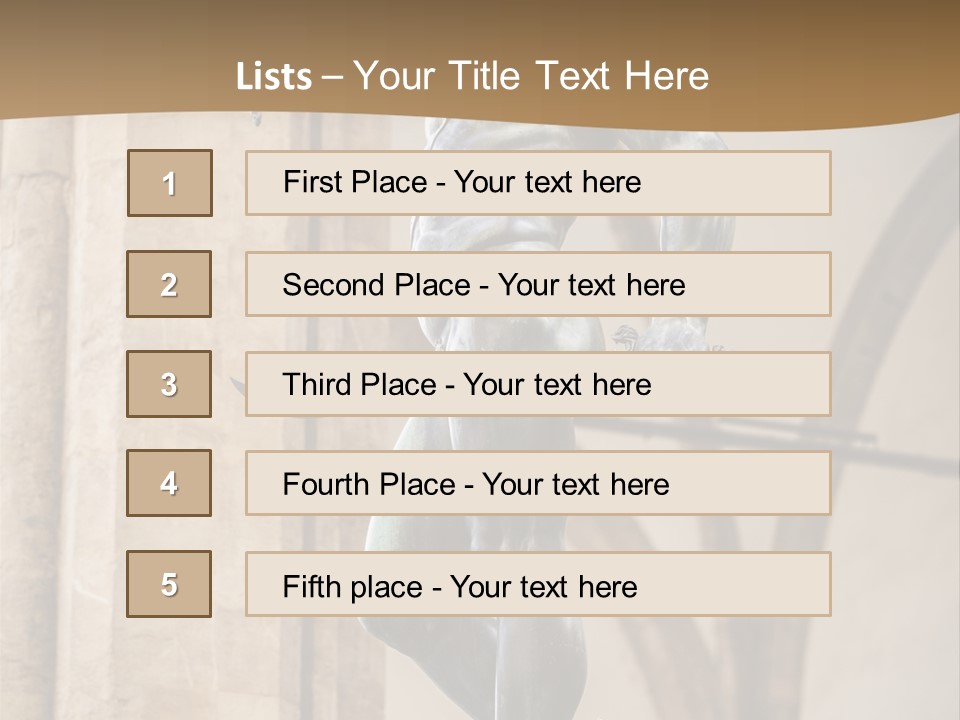Click 'Your text here' in Second Place row
Screen dimensions: 960x720
tap(592, 285)
